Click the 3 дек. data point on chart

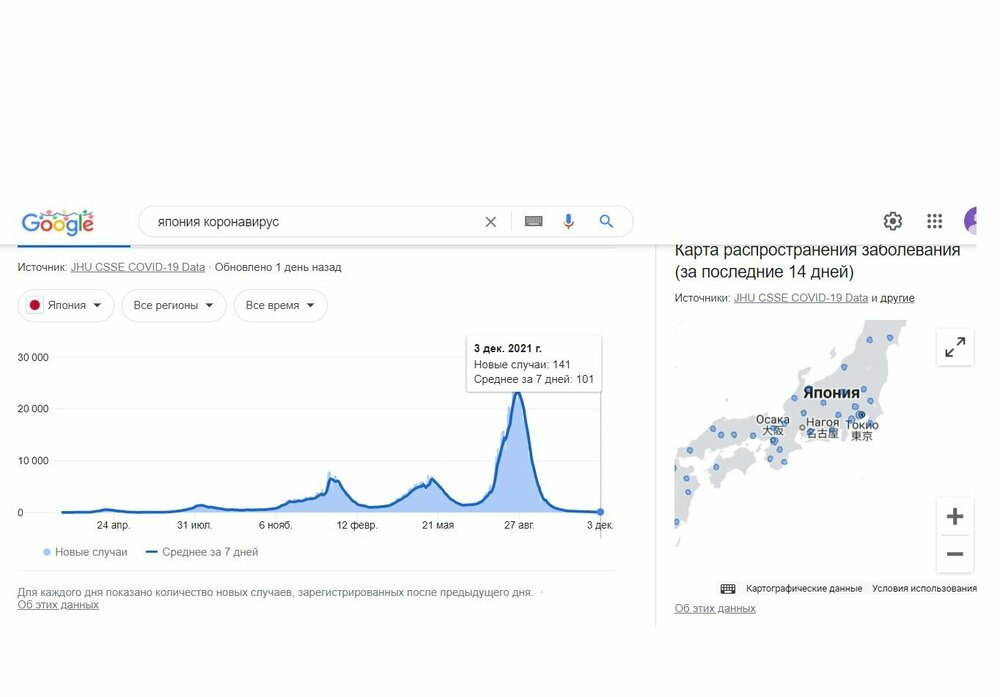(600, 512)
